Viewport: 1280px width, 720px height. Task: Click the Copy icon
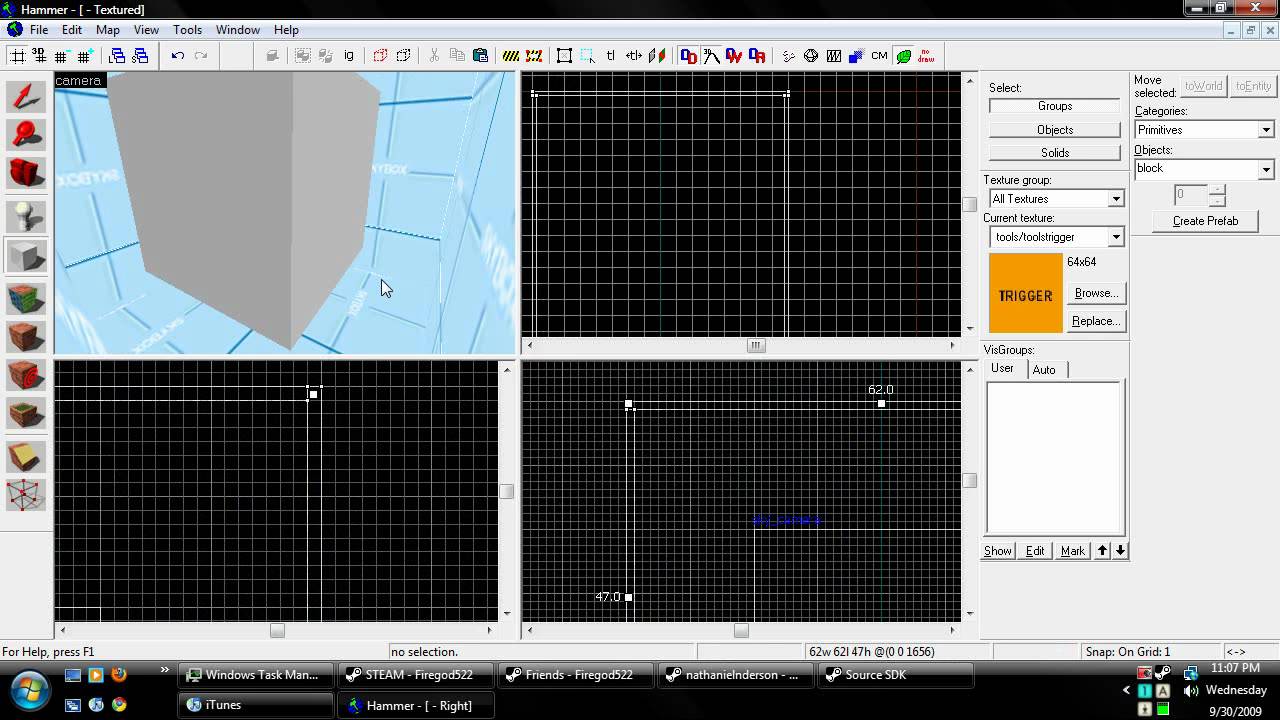(x=457, y=56)
